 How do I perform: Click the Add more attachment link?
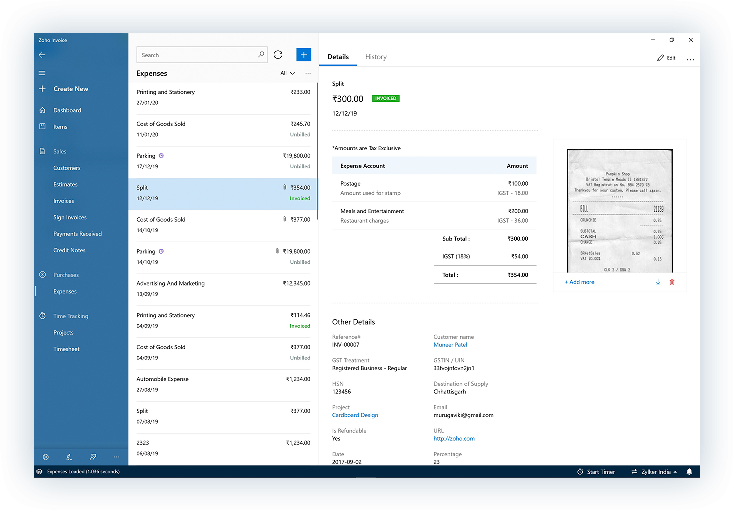tap(580, 282)
